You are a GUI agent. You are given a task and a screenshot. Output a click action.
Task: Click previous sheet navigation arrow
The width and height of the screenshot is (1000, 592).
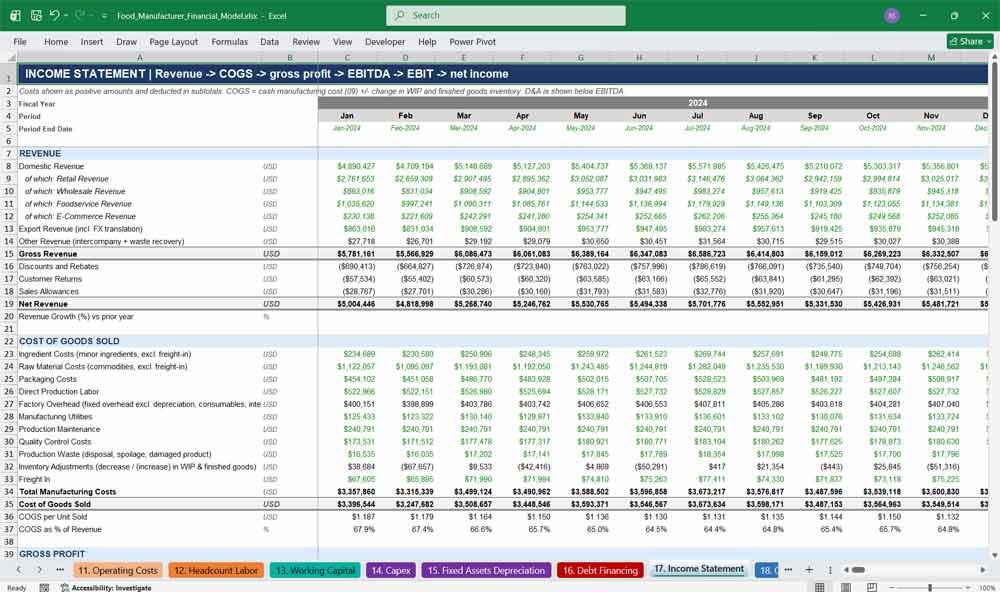click(19, 570)
